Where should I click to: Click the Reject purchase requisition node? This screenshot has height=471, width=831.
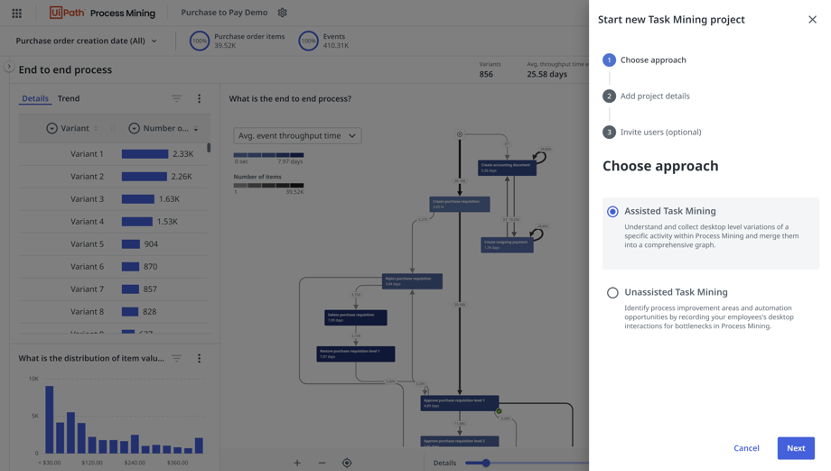[x=412, y=281]
